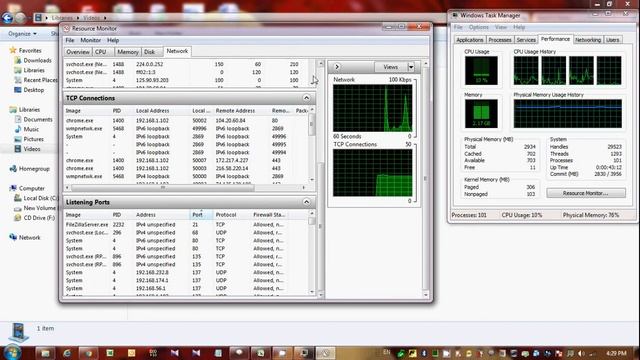Open the Applications tab in Task Manager

click(469, 40)
